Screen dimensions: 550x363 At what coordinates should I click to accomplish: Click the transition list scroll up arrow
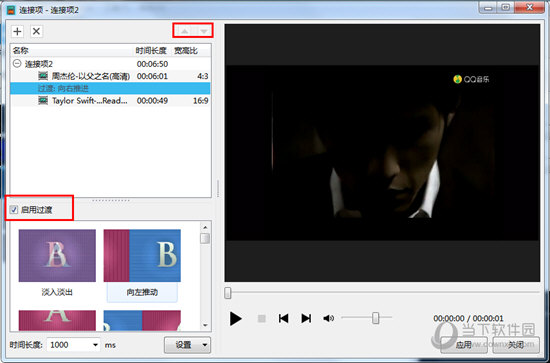(x=206, y=227)
